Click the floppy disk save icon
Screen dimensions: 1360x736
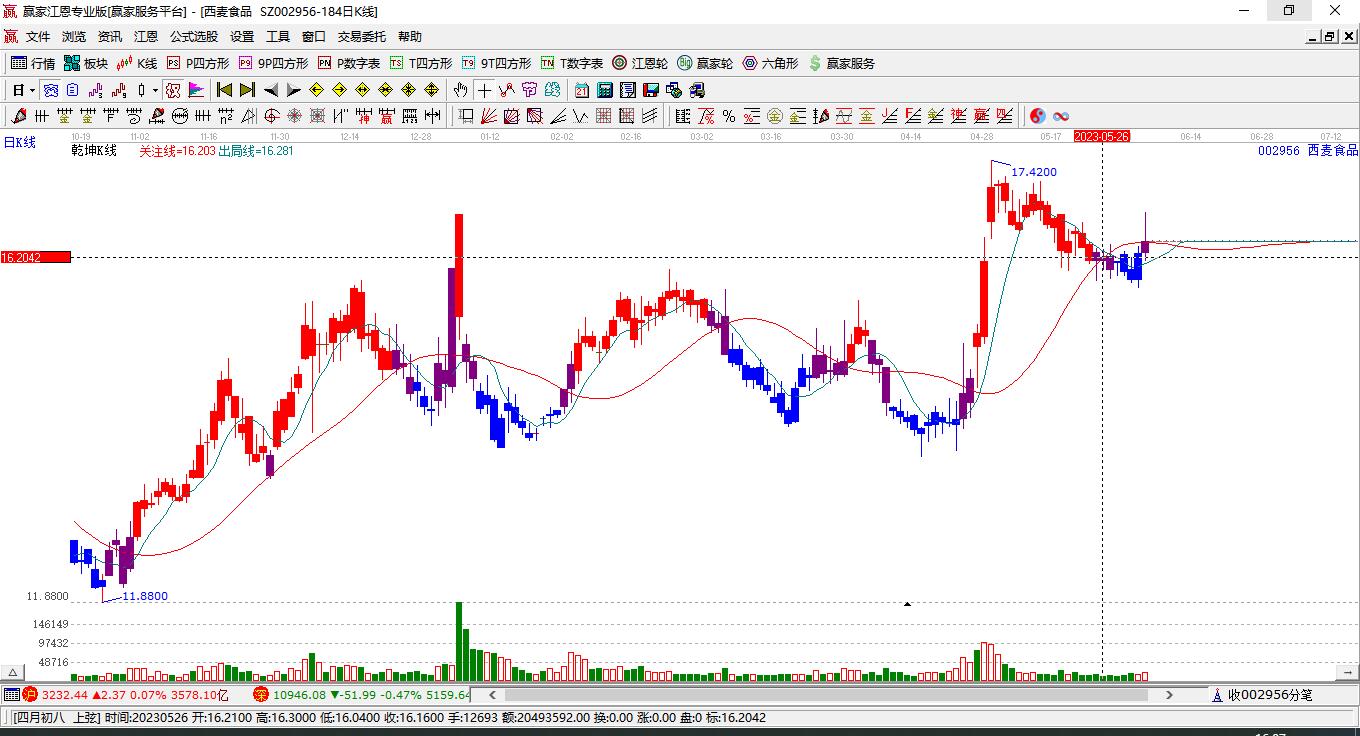(x=650, y=90)
